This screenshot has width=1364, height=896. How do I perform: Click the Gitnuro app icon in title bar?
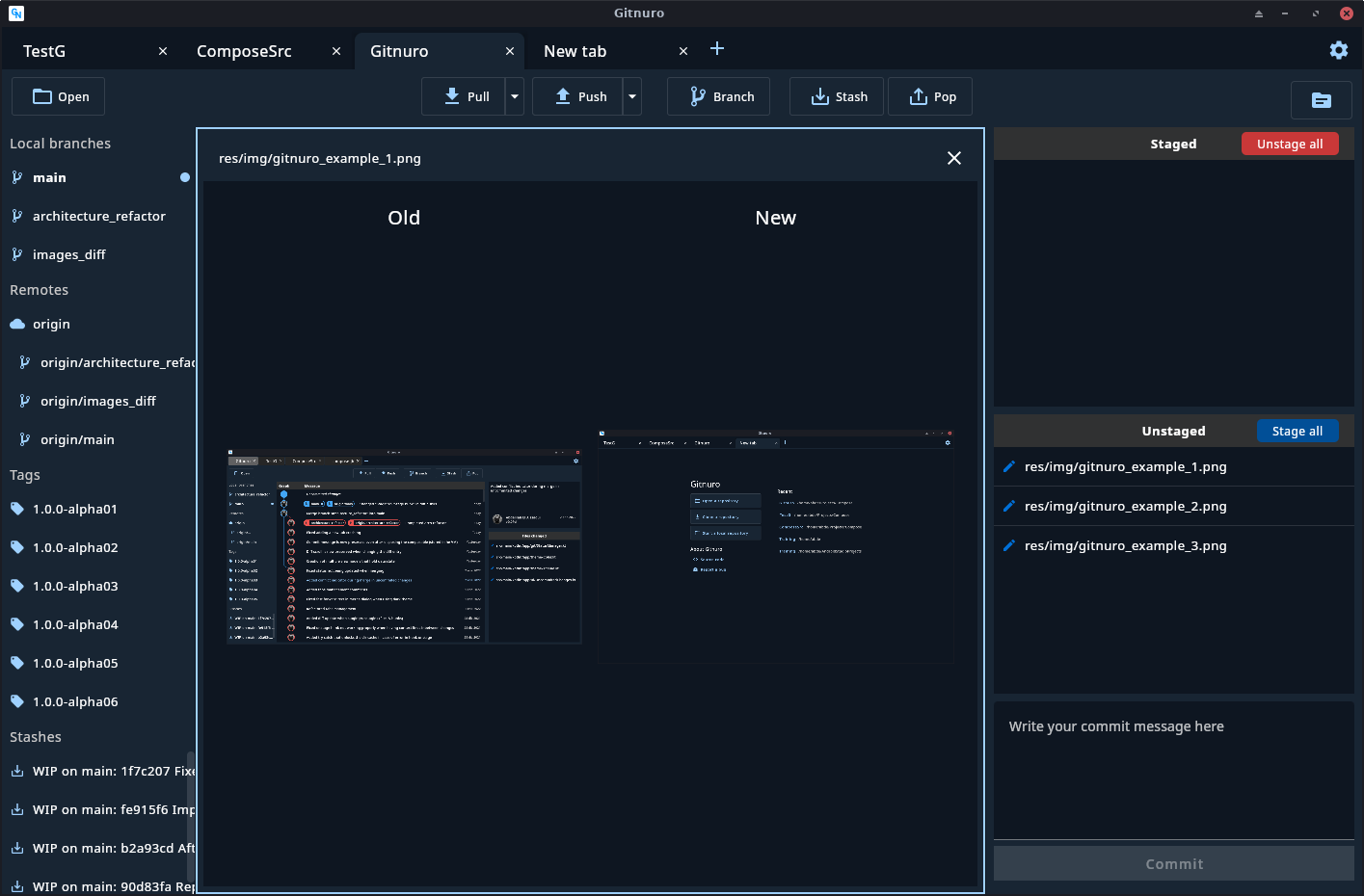(15, 13)
